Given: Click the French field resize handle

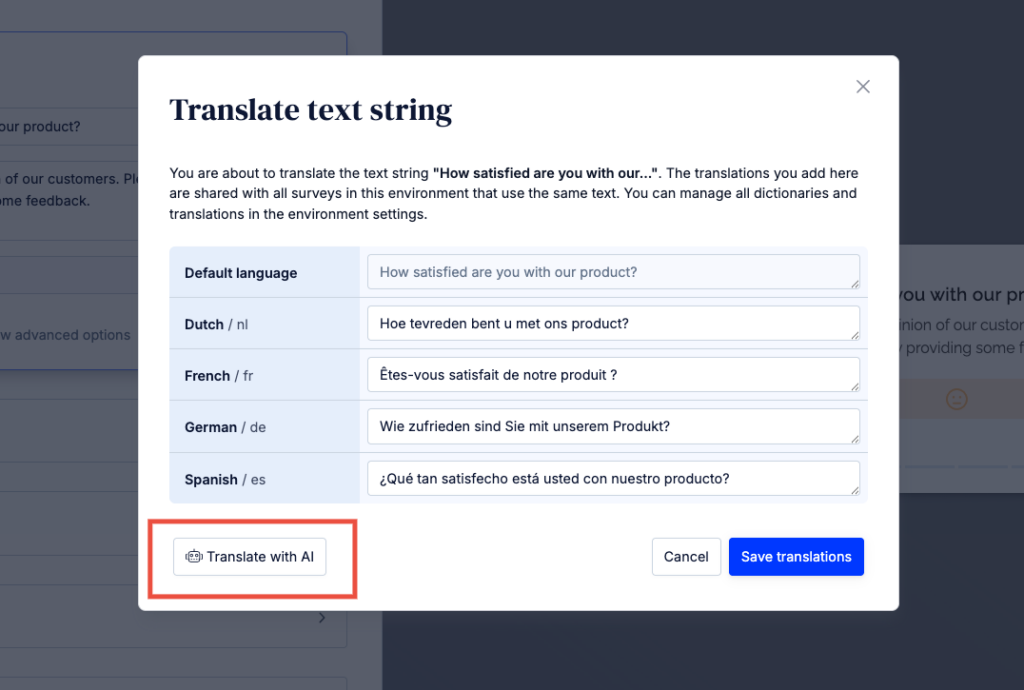Looking at the screenshot, I should click(x=854, y=387).
